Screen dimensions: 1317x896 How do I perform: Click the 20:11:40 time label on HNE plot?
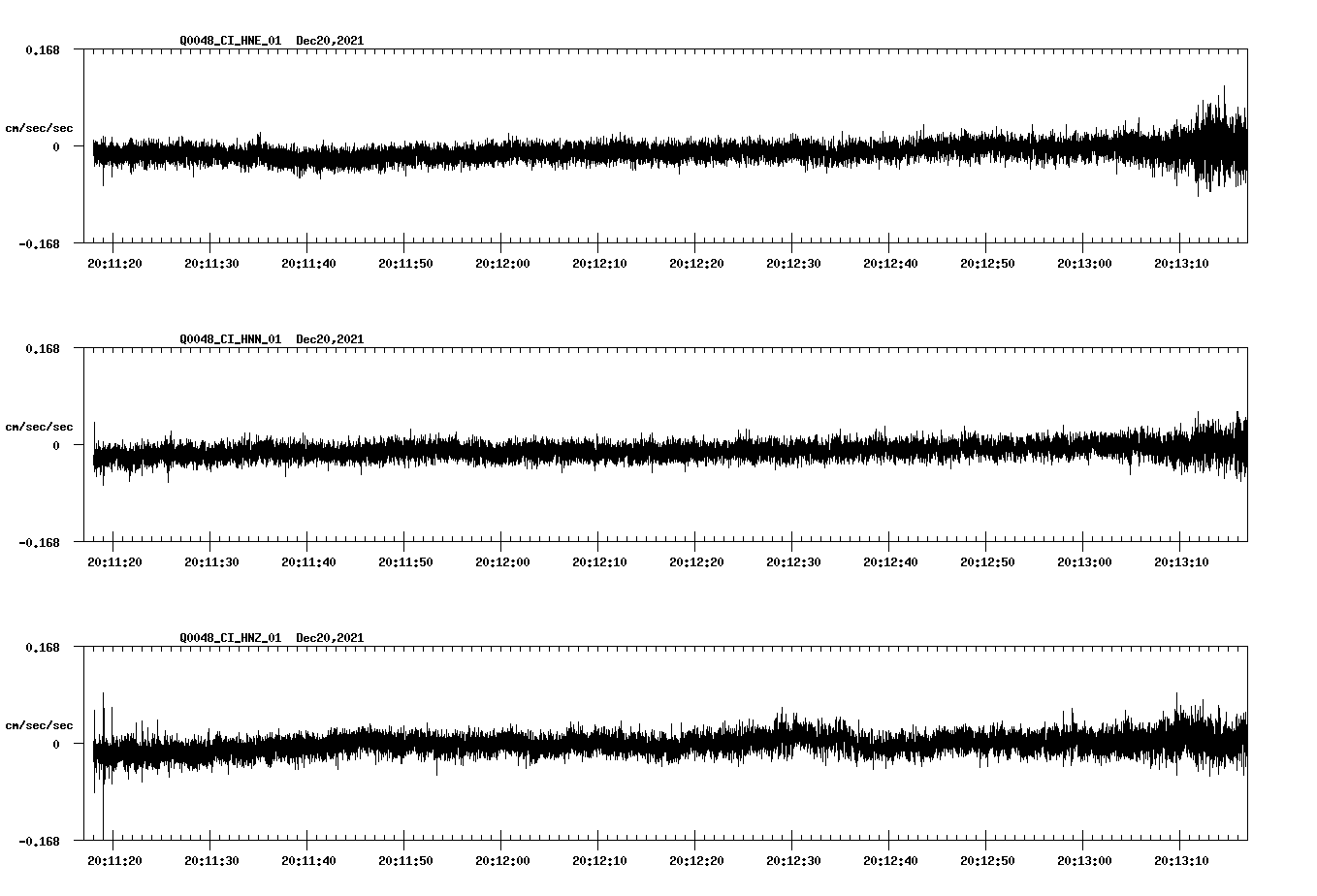(x=308, y=264)
